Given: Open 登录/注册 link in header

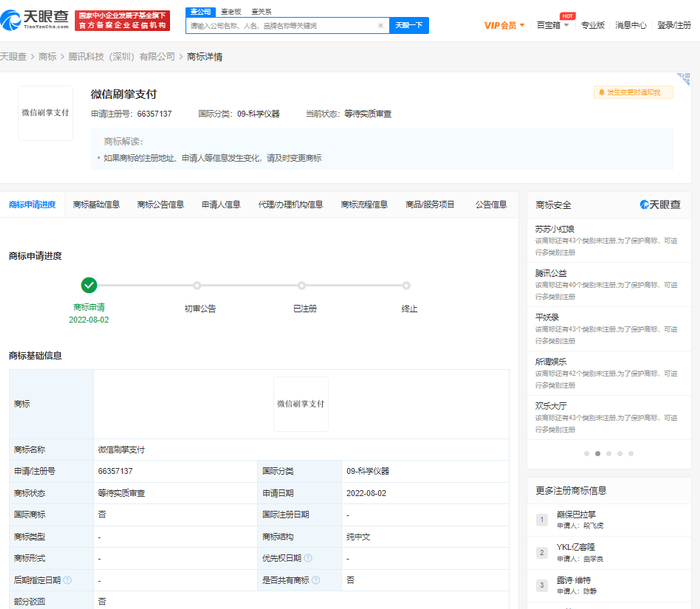Looking at the screenshot, I should tap(678, 25).
